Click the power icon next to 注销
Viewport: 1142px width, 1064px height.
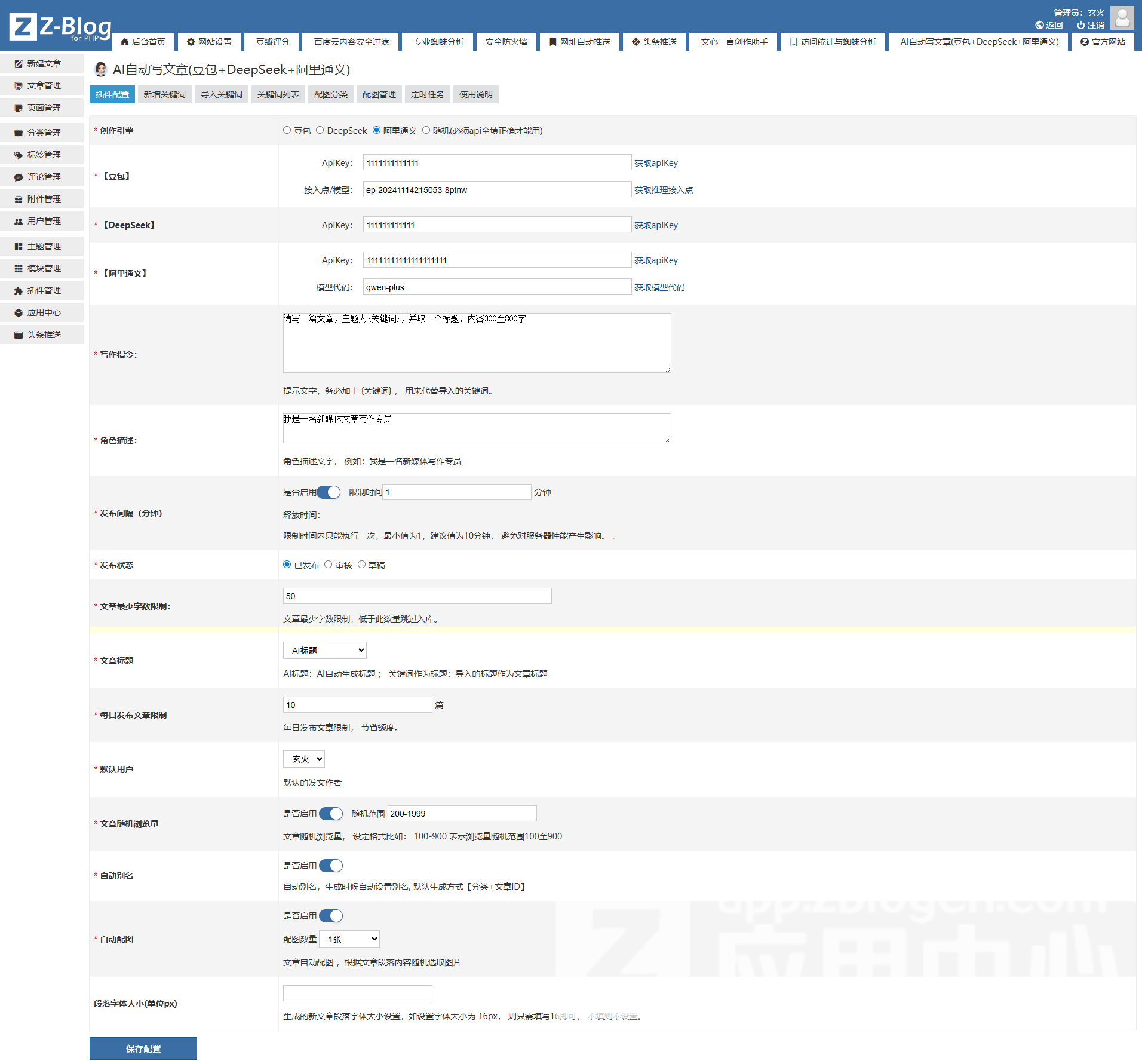pos(1080,25)
